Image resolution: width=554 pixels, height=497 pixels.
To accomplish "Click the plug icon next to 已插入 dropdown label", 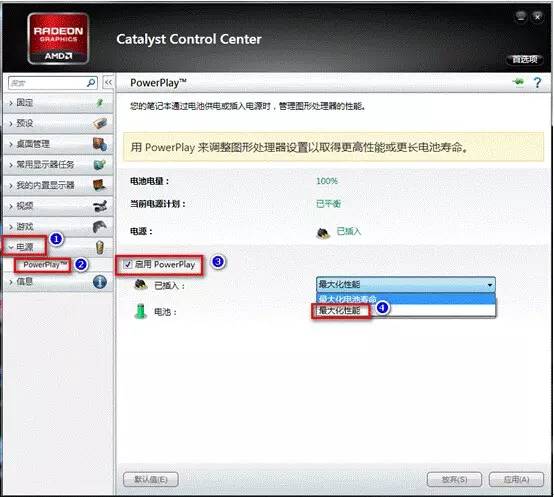I will (141, 284).
